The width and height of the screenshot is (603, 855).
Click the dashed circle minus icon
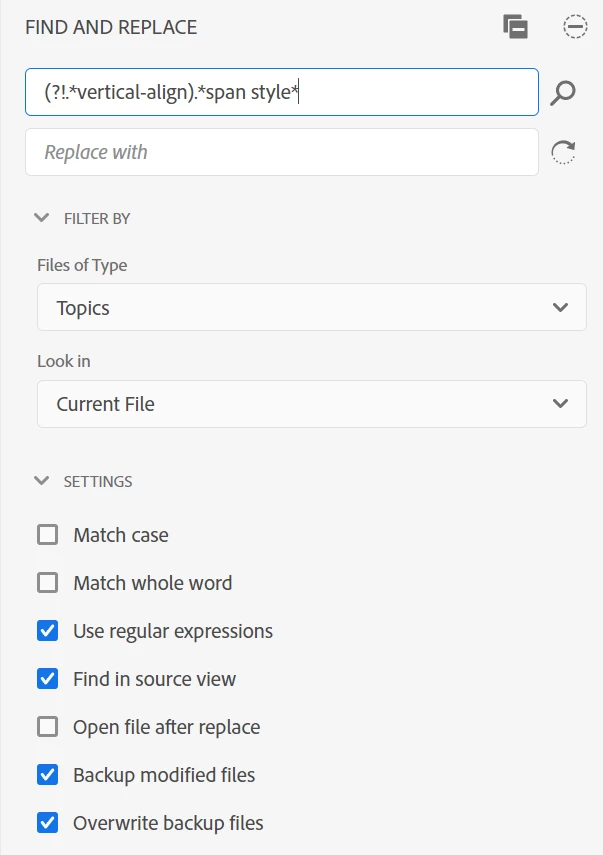pos(575,27)
